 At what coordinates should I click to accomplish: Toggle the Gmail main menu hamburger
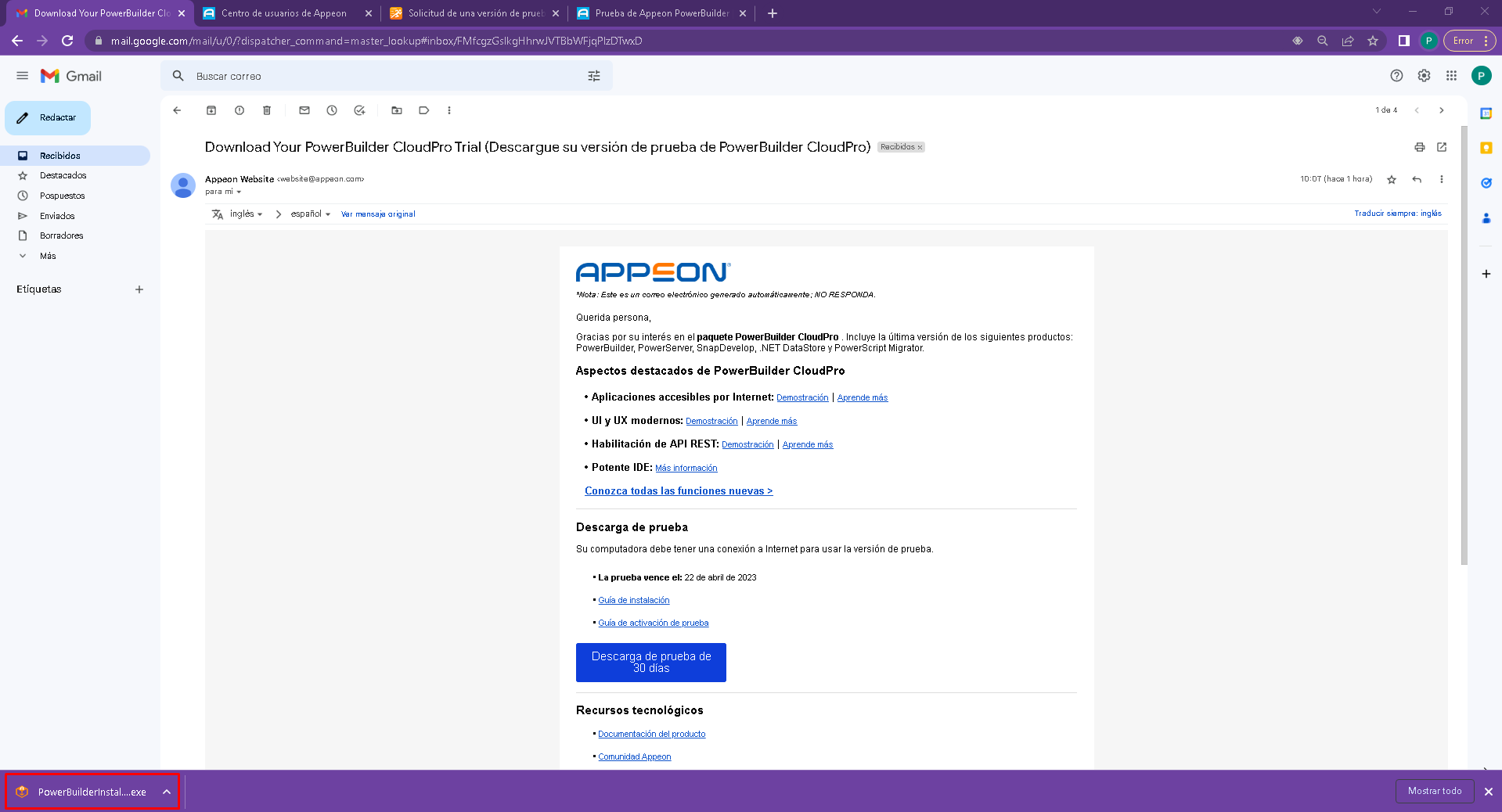tap(22, 76)
